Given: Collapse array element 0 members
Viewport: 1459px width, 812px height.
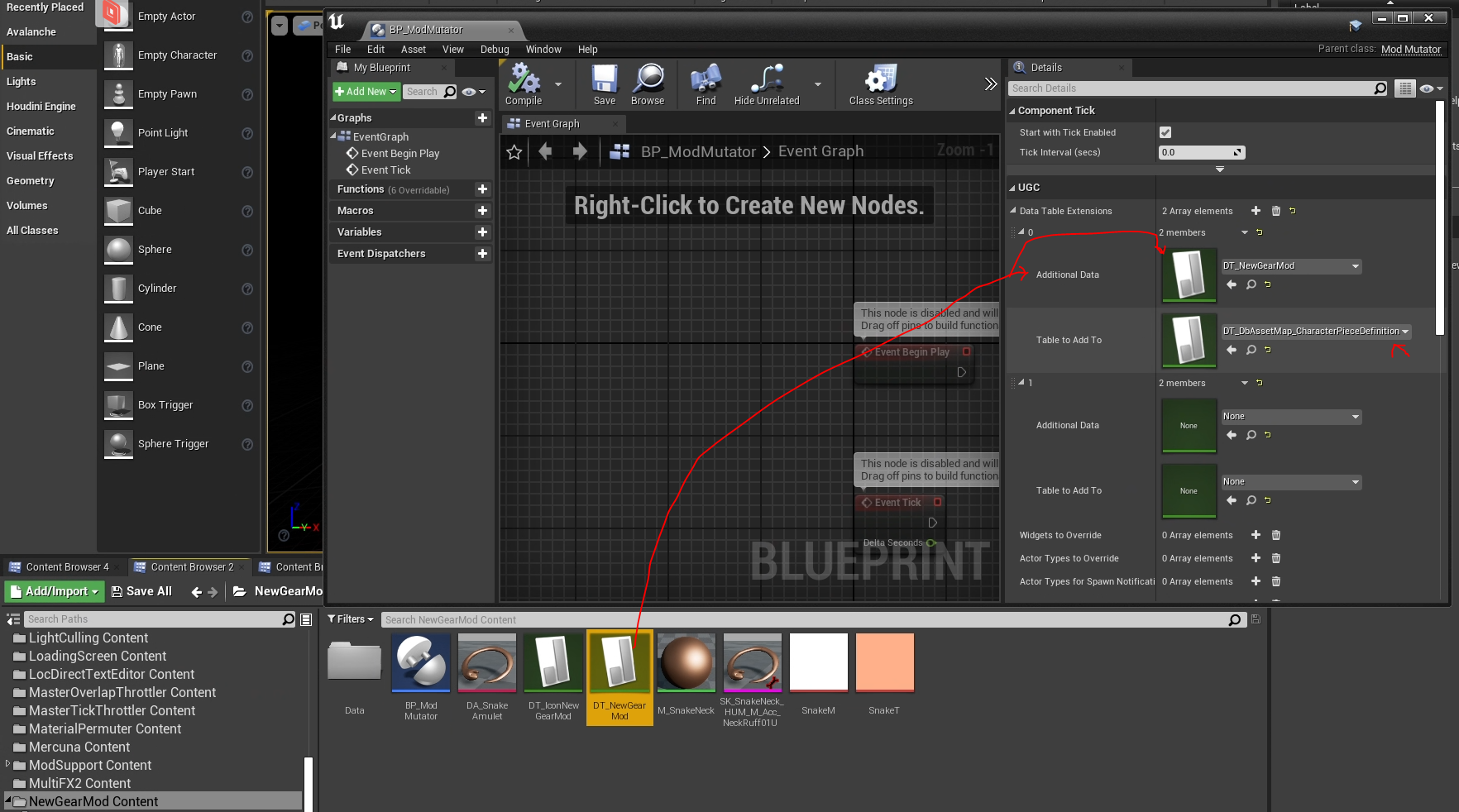Looking at the screenshot, I should tap(1021, 232).
